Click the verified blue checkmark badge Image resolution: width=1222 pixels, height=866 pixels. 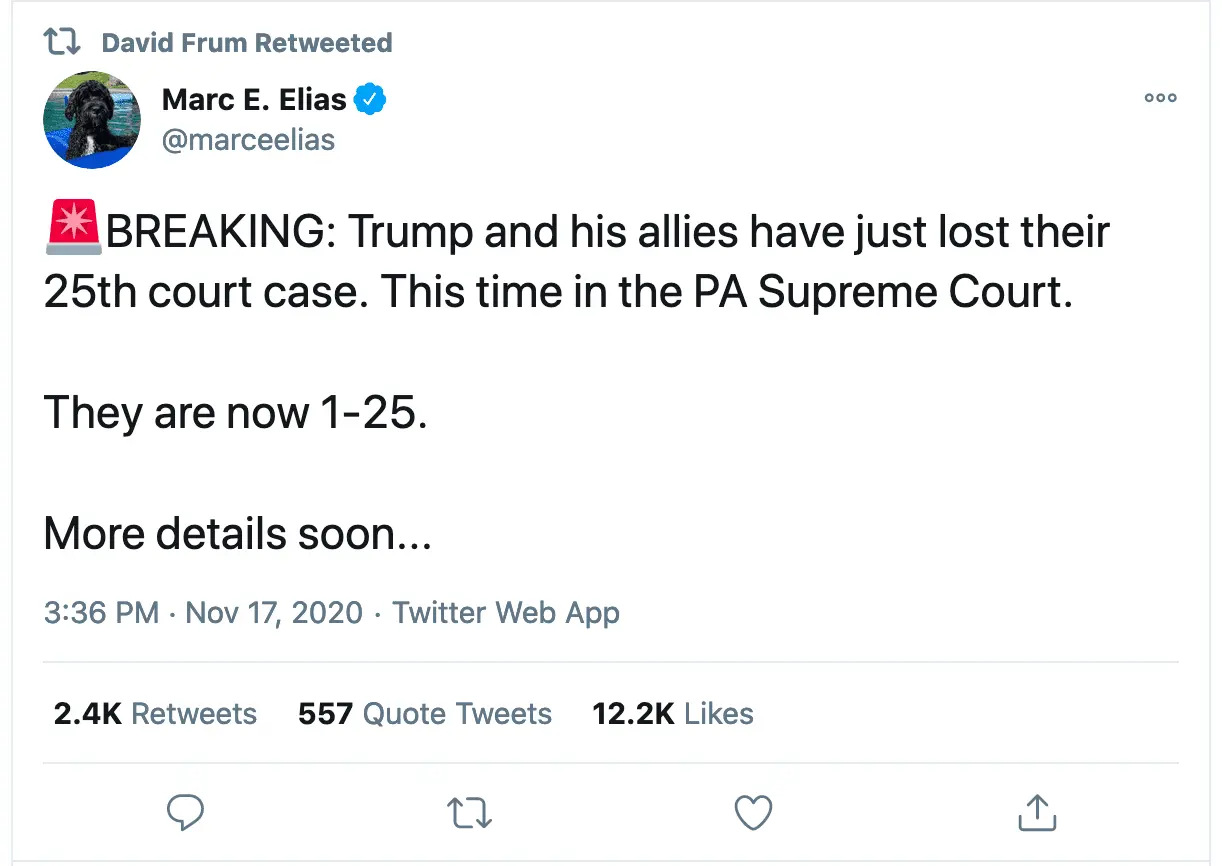pos(371,99)
